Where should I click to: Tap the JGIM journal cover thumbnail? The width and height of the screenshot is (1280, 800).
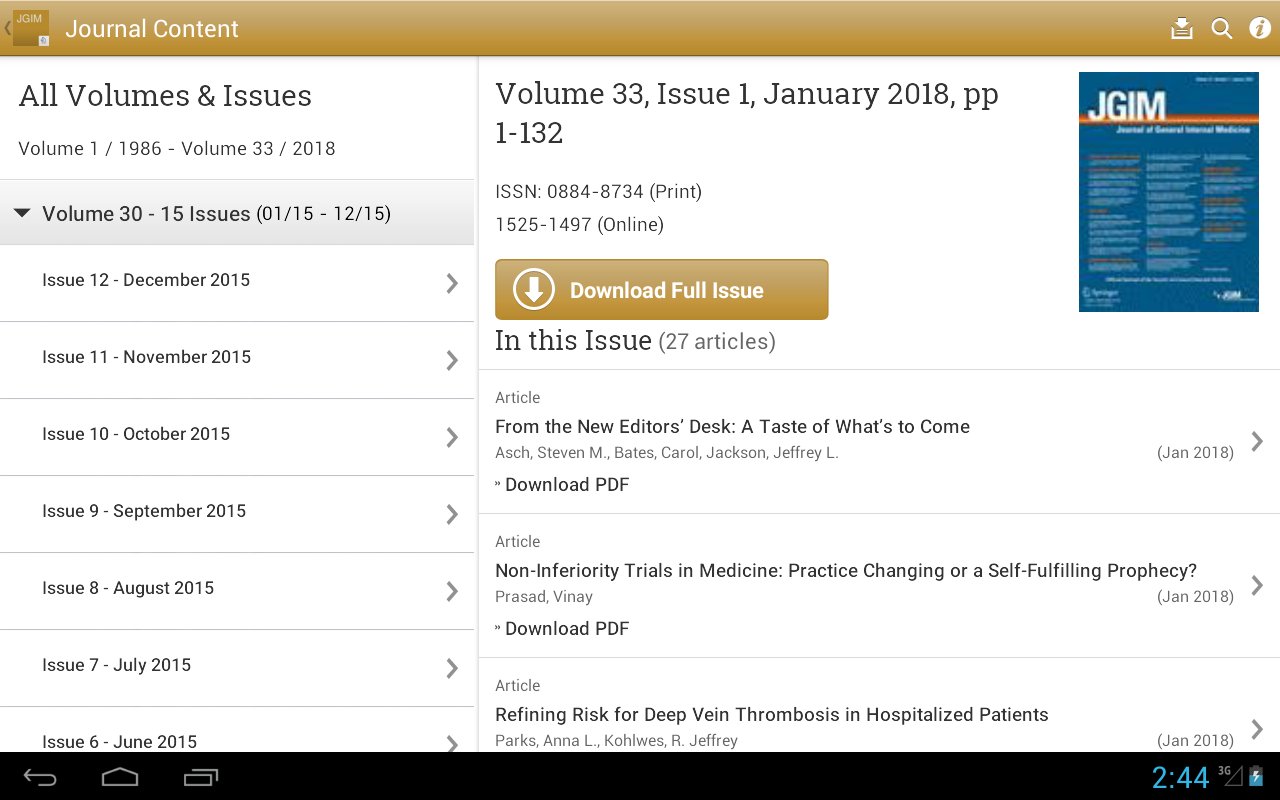tap(1168, 191)
